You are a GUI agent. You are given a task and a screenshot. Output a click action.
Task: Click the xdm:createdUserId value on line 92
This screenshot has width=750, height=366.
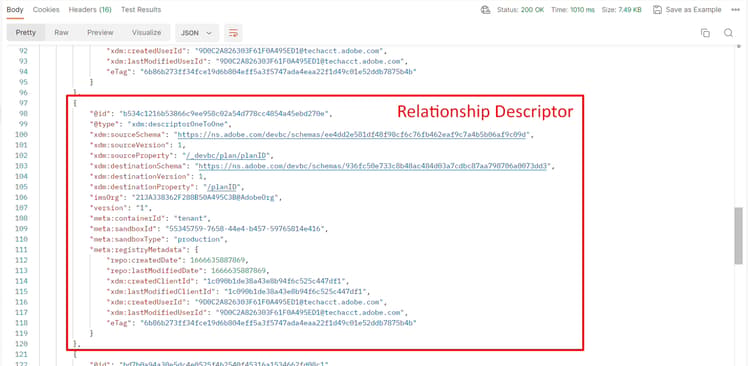(290, 50)
